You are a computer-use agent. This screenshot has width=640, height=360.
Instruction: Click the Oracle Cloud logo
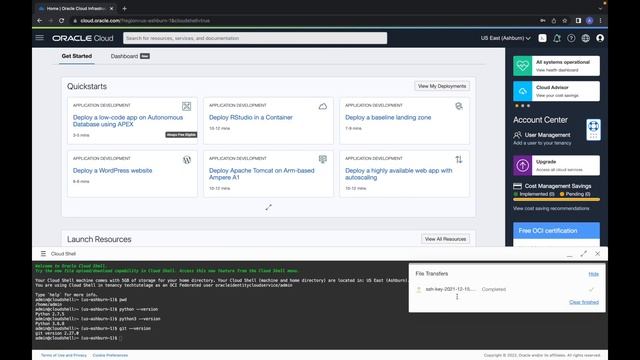83,38
